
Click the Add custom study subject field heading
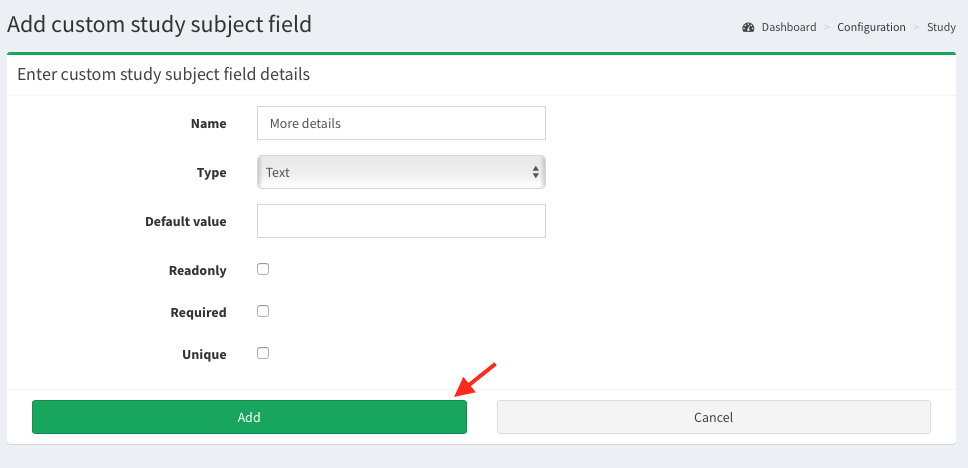click(x=160, y=24)
